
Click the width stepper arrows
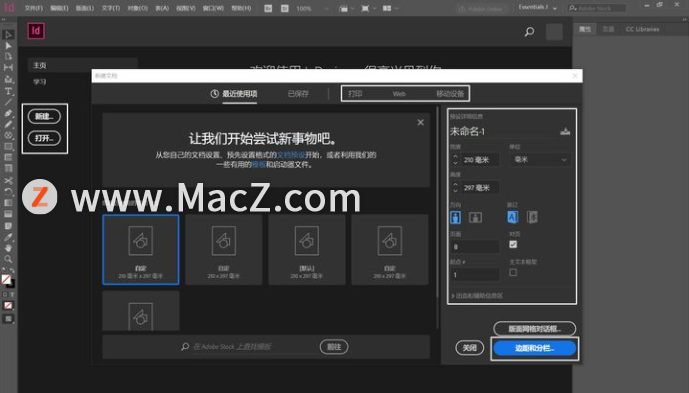coord(456,160)
